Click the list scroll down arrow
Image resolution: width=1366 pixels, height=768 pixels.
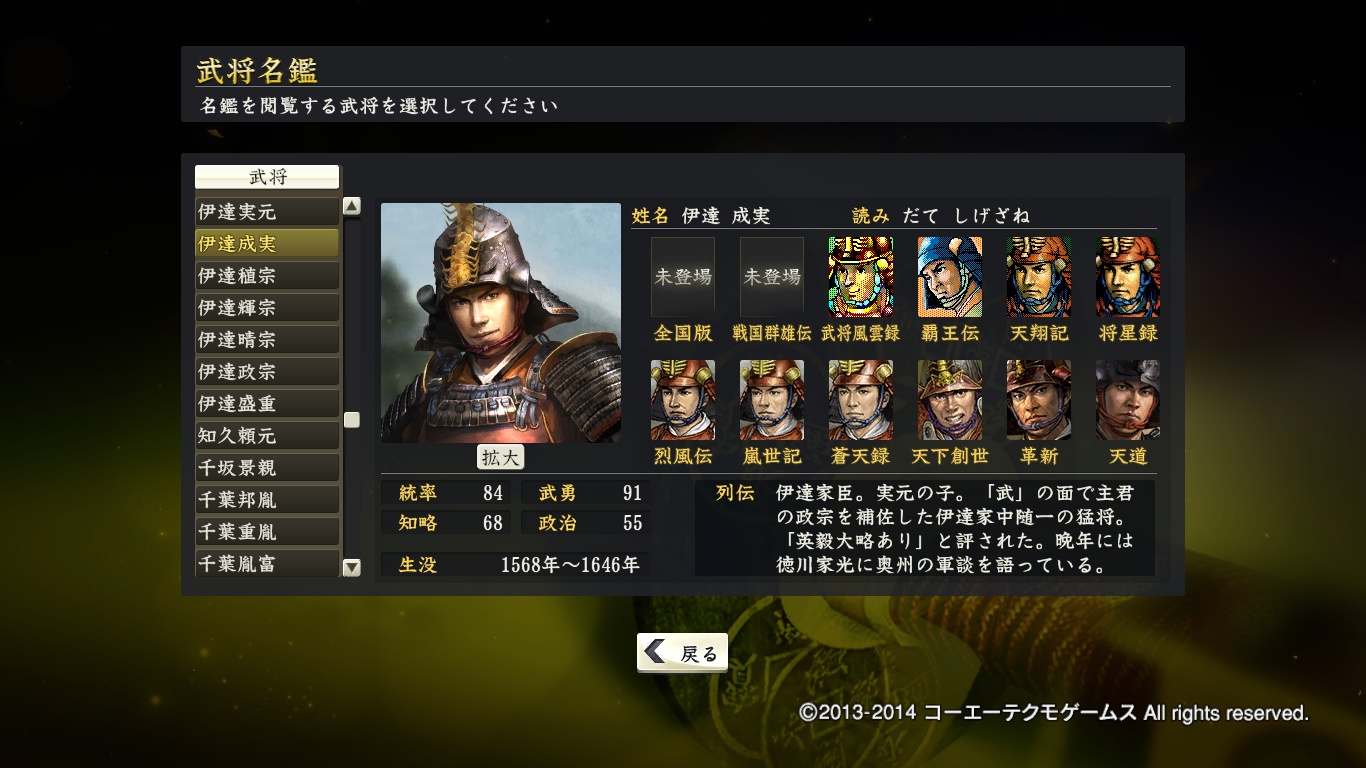pyautogui.click(x=352, y=567)
